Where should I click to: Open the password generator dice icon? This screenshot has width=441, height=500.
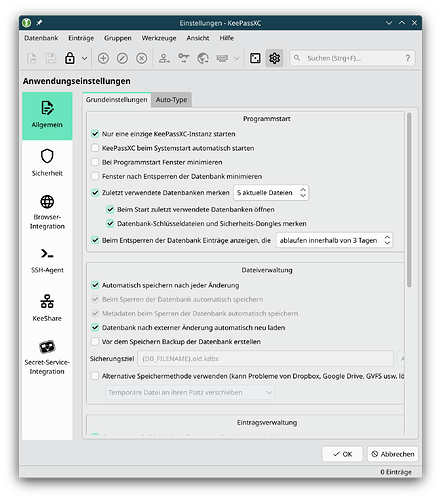pyautogui.click(x=255, y=58)
